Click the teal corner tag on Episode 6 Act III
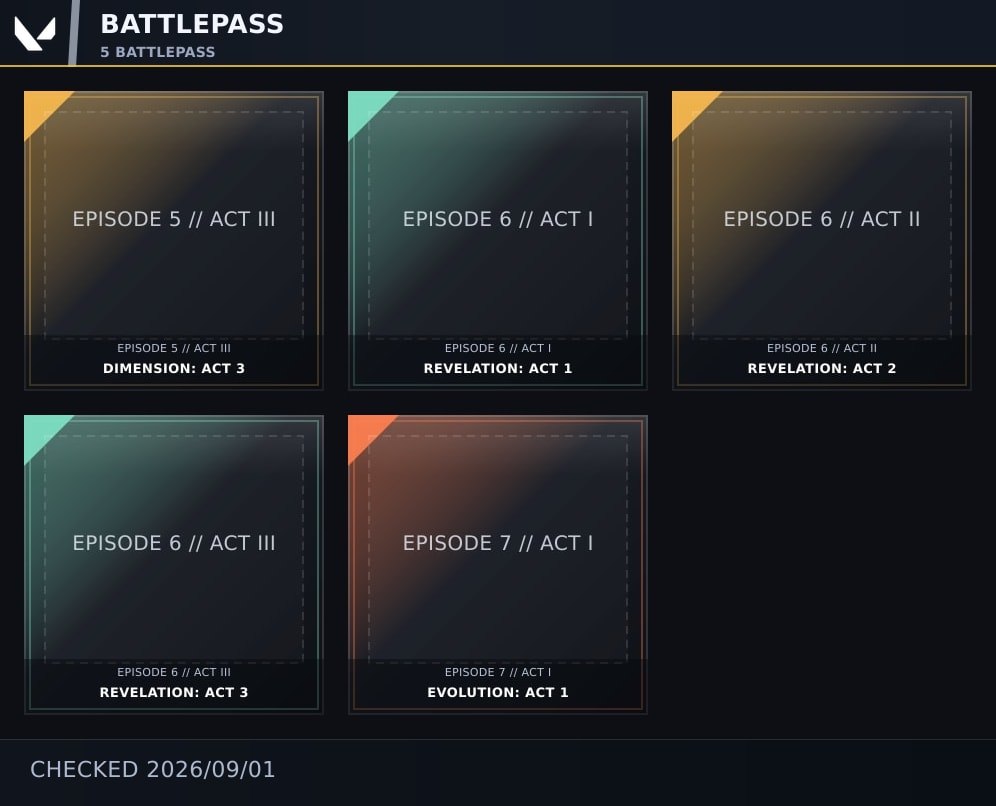Image resolution: width=996 pixels, height=806 pixels. [41, 432]
